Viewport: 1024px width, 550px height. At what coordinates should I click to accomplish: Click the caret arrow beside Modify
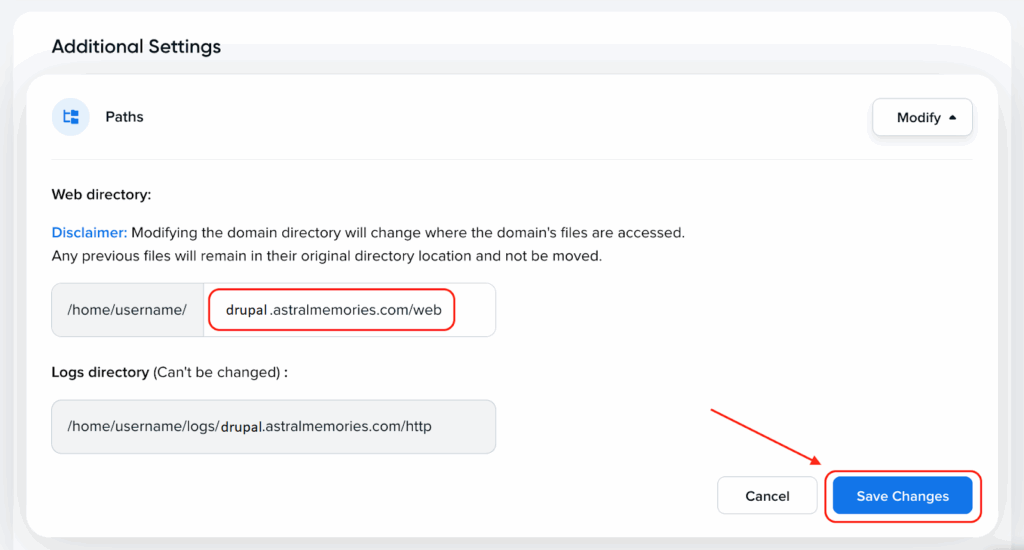point(953,117)
